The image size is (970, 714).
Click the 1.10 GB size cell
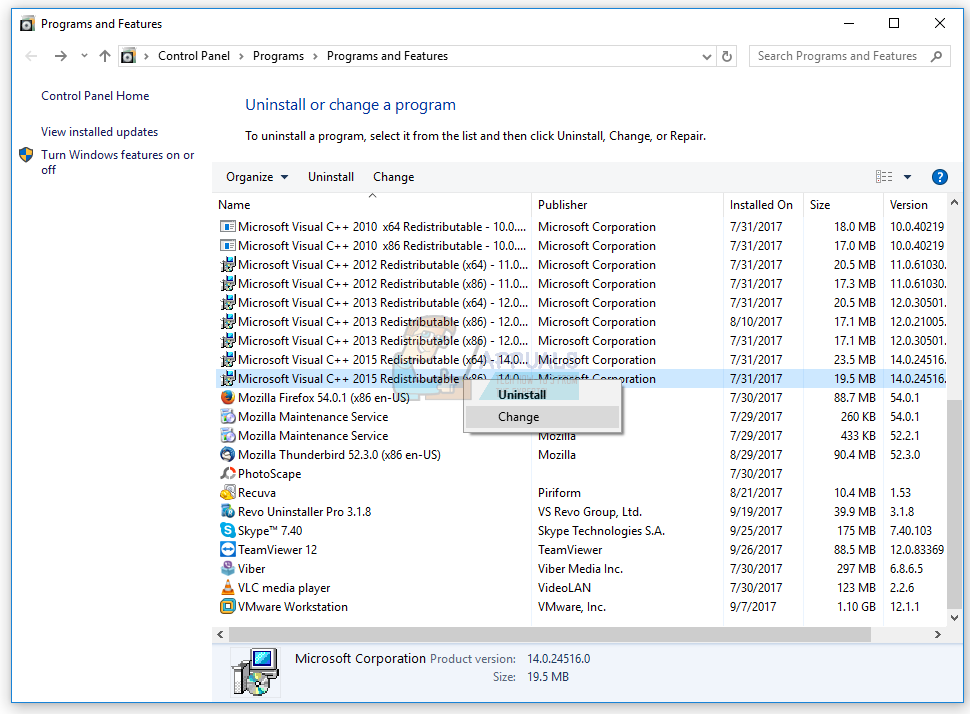(x=856, y=606)
